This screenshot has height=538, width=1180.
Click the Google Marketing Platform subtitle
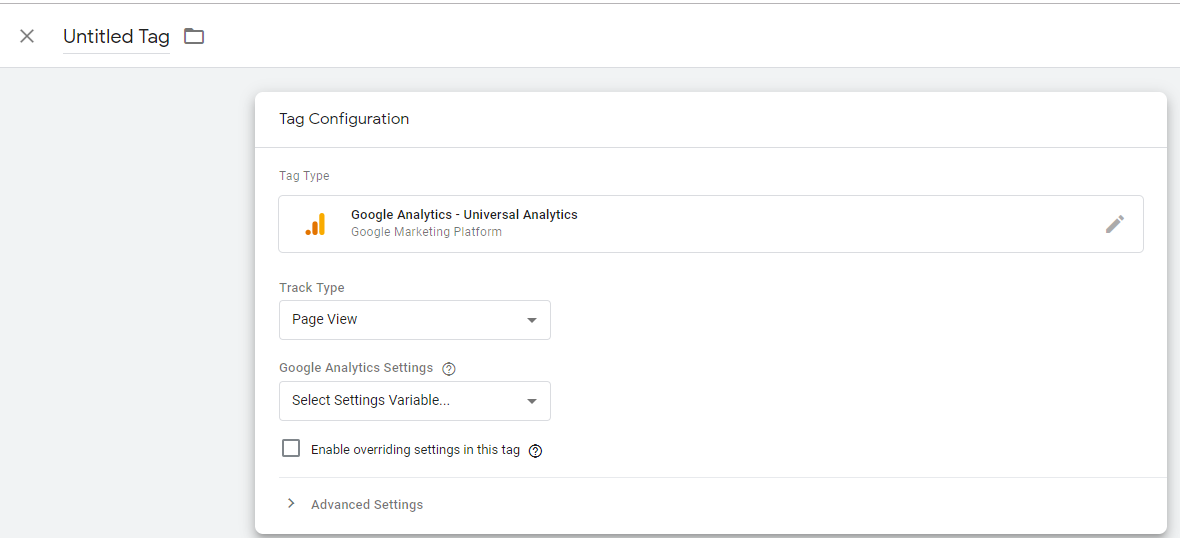pyautogui.click(x=426, y=232)
